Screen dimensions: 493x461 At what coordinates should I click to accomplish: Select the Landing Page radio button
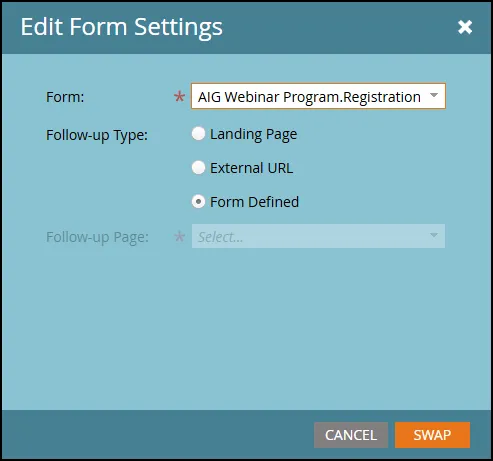pos(198,134)
